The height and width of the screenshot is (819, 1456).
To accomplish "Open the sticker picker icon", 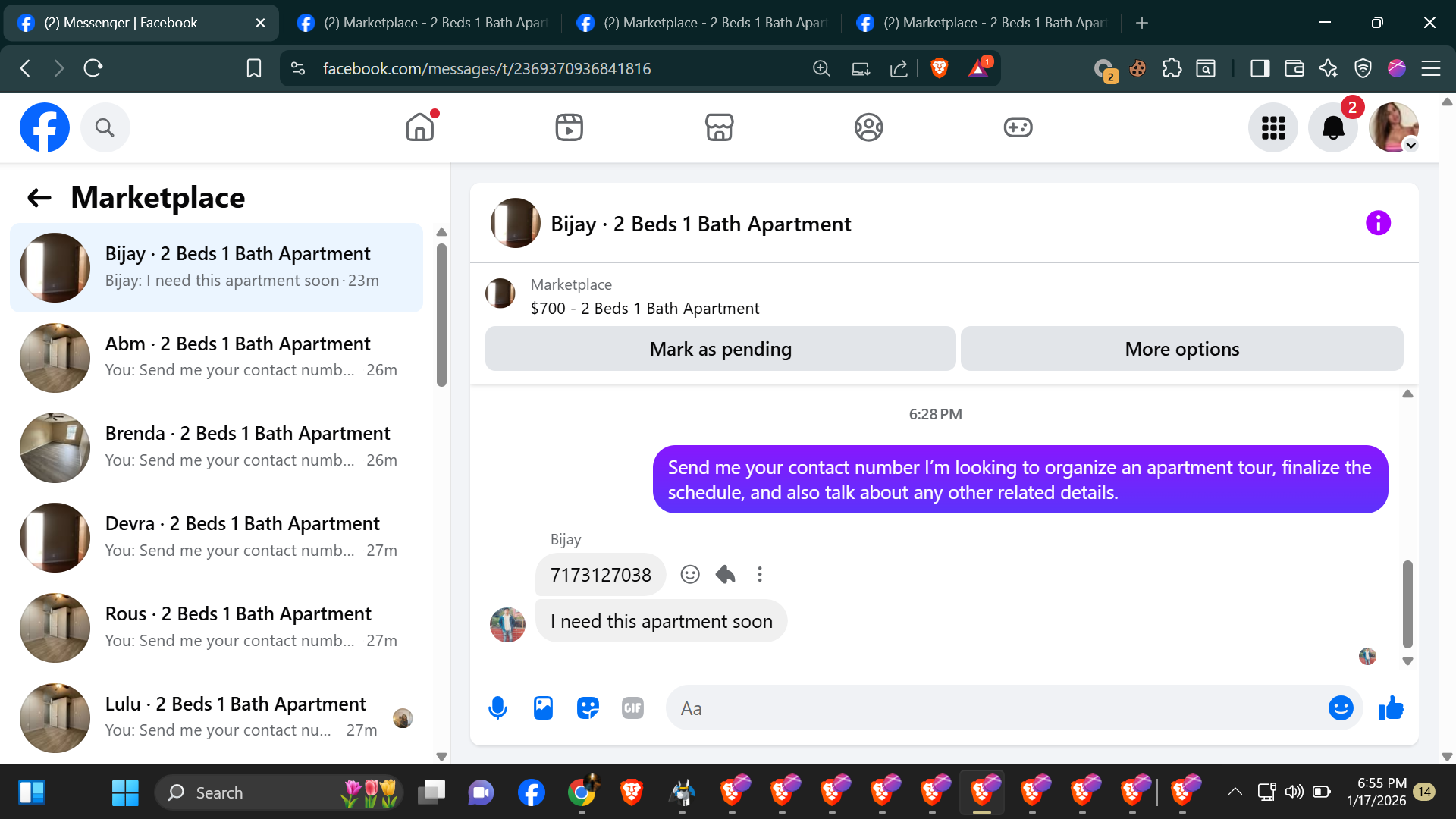I will pos(588,708).
